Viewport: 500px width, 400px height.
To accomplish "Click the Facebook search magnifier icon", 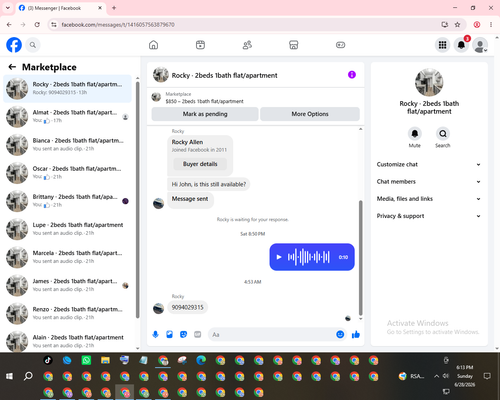I will click(x=33, y=45).
